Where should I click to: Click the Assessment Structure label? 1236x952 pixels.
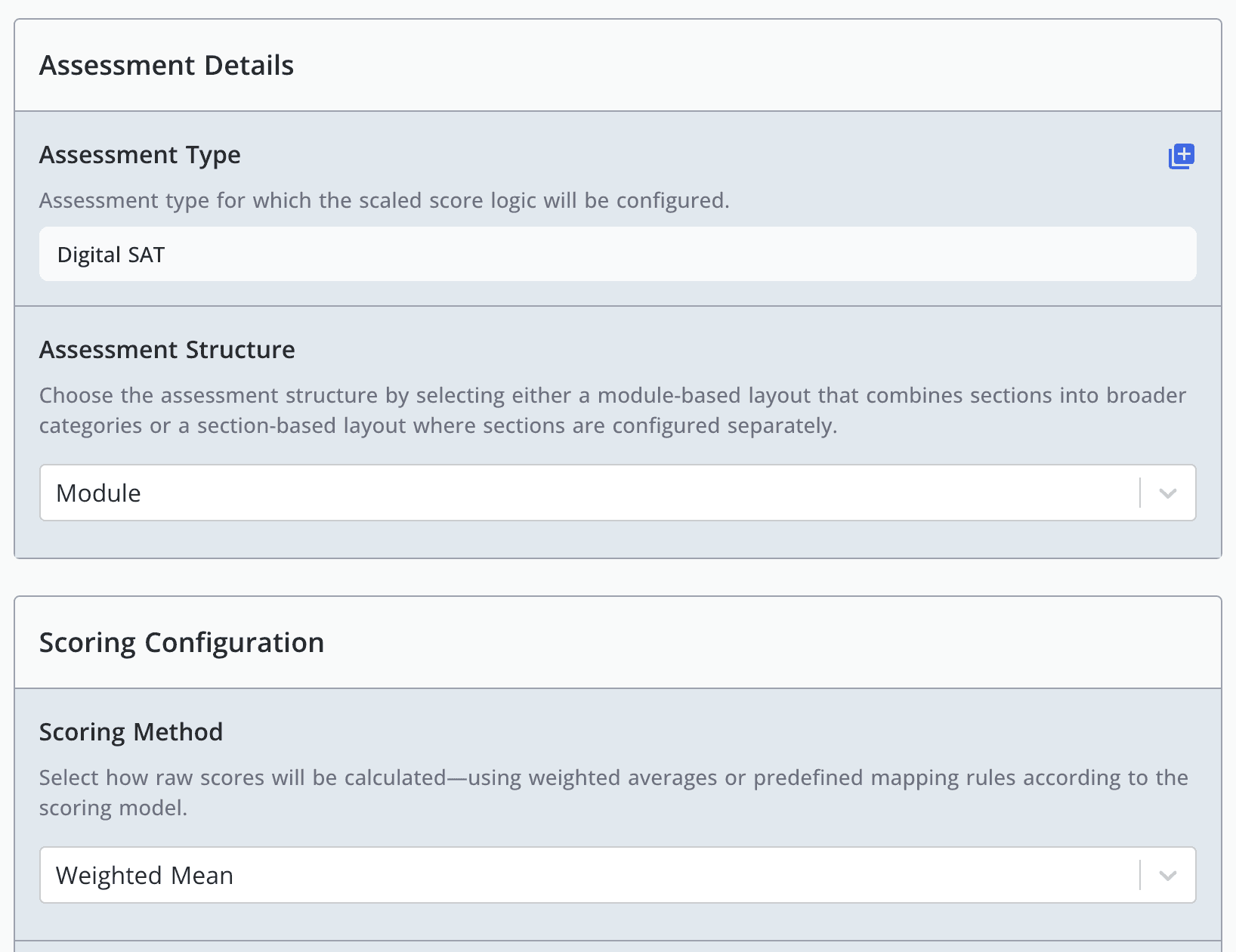(x=167, y=350)
